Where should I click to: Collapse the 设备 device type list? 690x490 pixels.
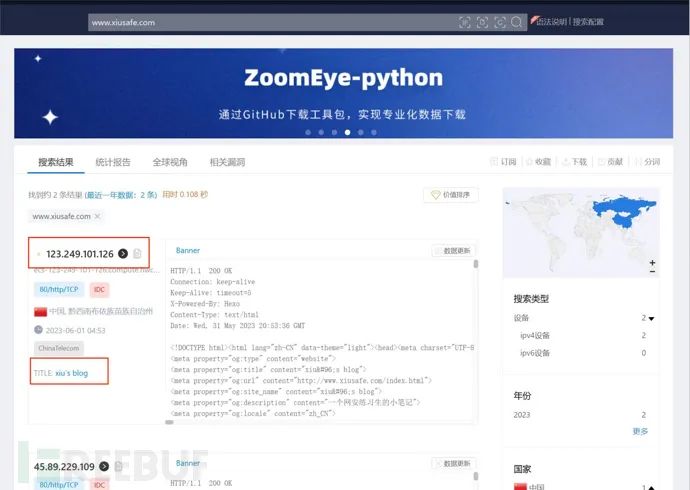(652, 319)
